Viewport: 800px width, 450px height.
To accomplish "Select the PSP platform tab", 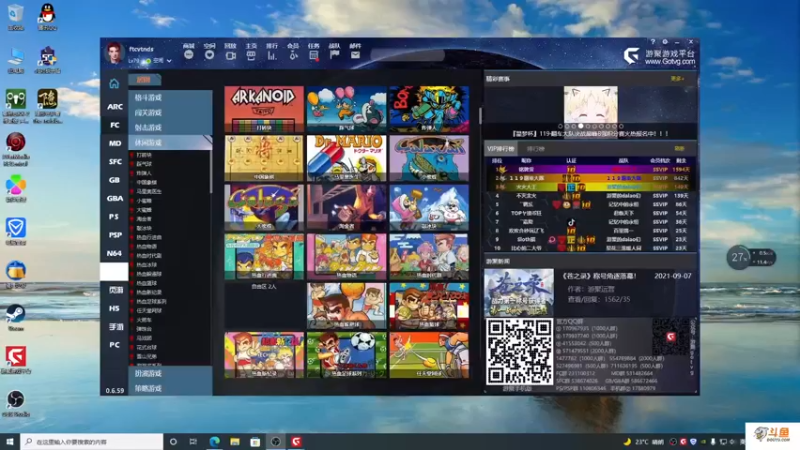I will 115,235.
